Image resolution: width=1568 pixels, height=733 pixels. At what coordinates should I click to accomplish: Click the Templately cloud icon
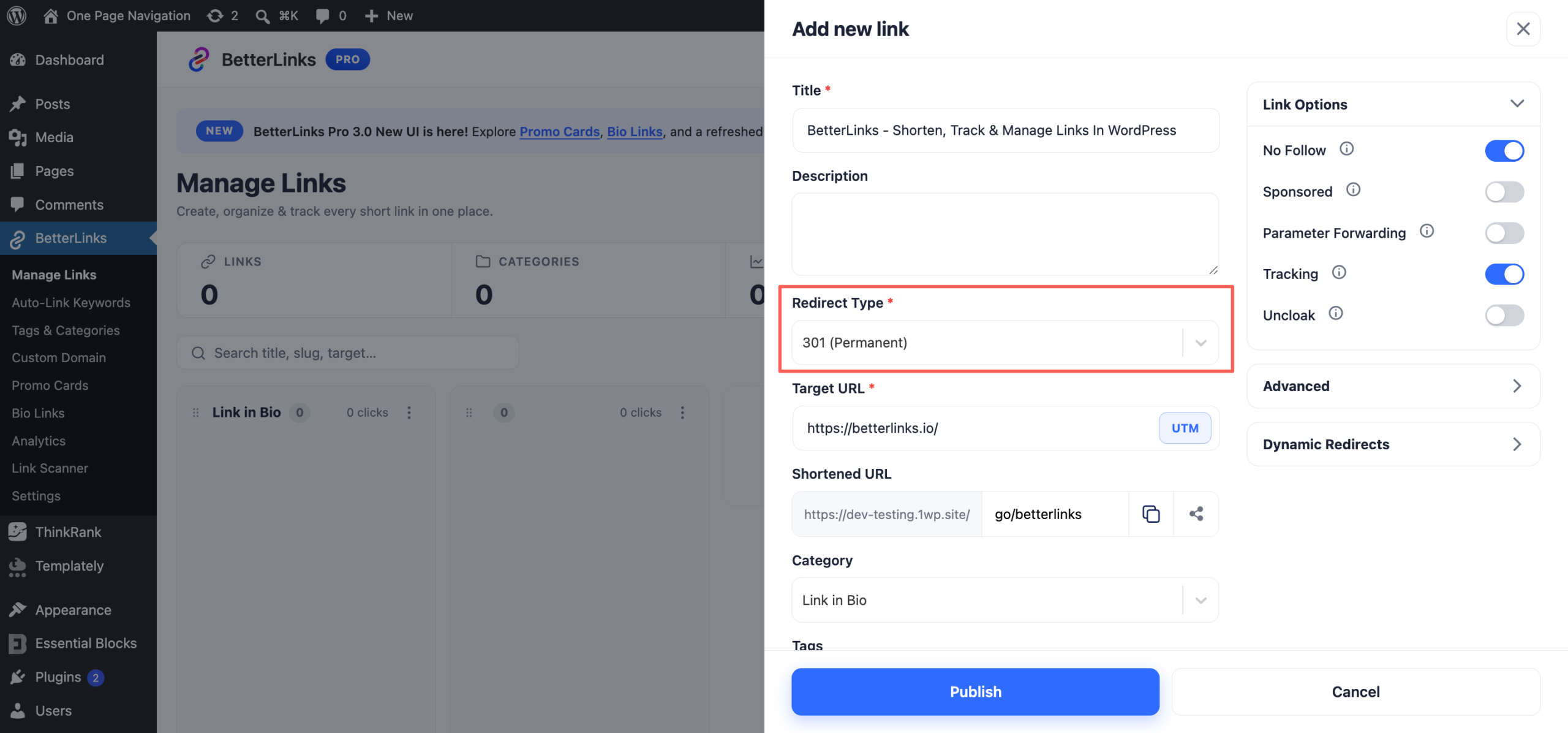tap(18, 566)
